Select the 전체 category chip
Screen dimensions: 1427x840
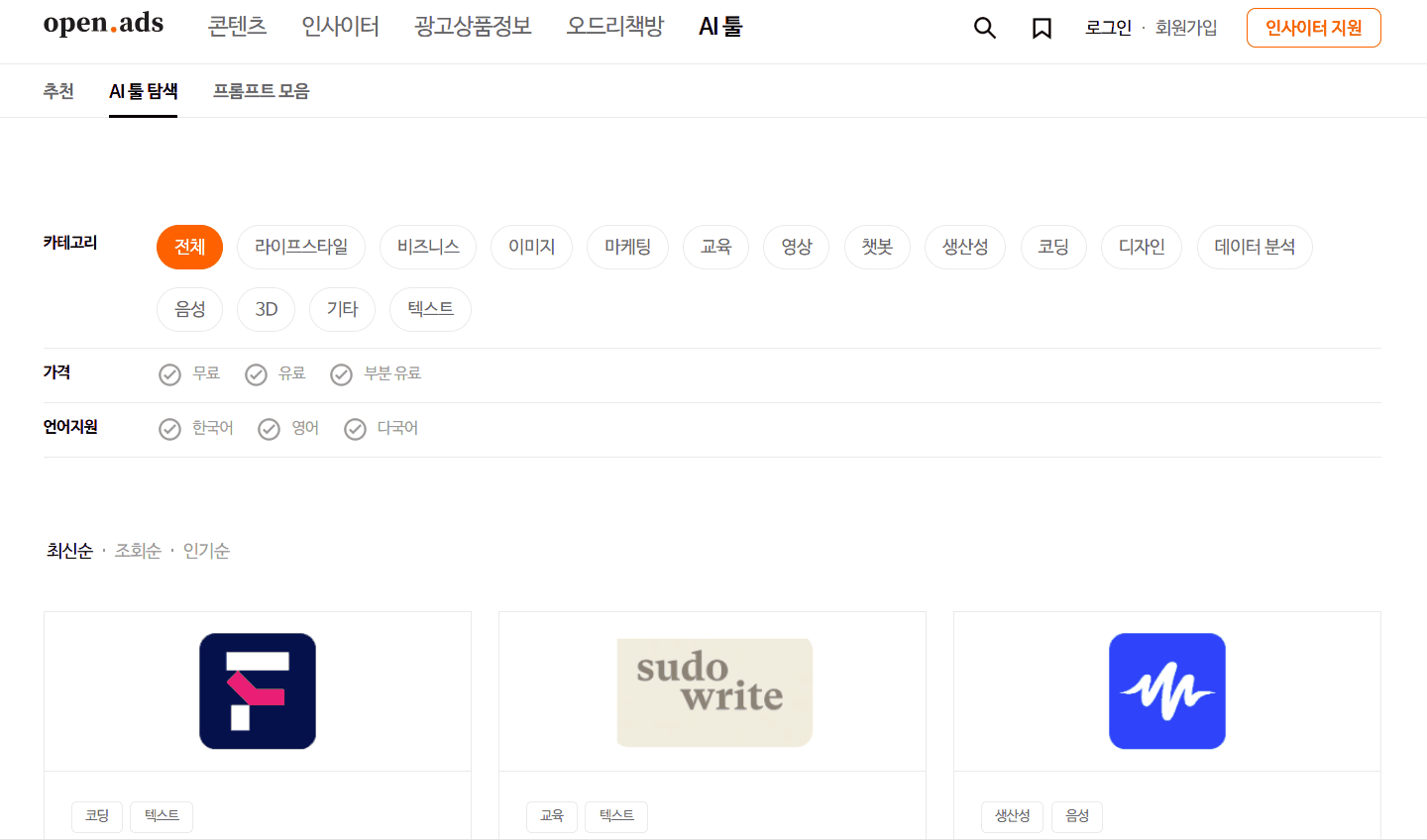[x=189, y=247]
